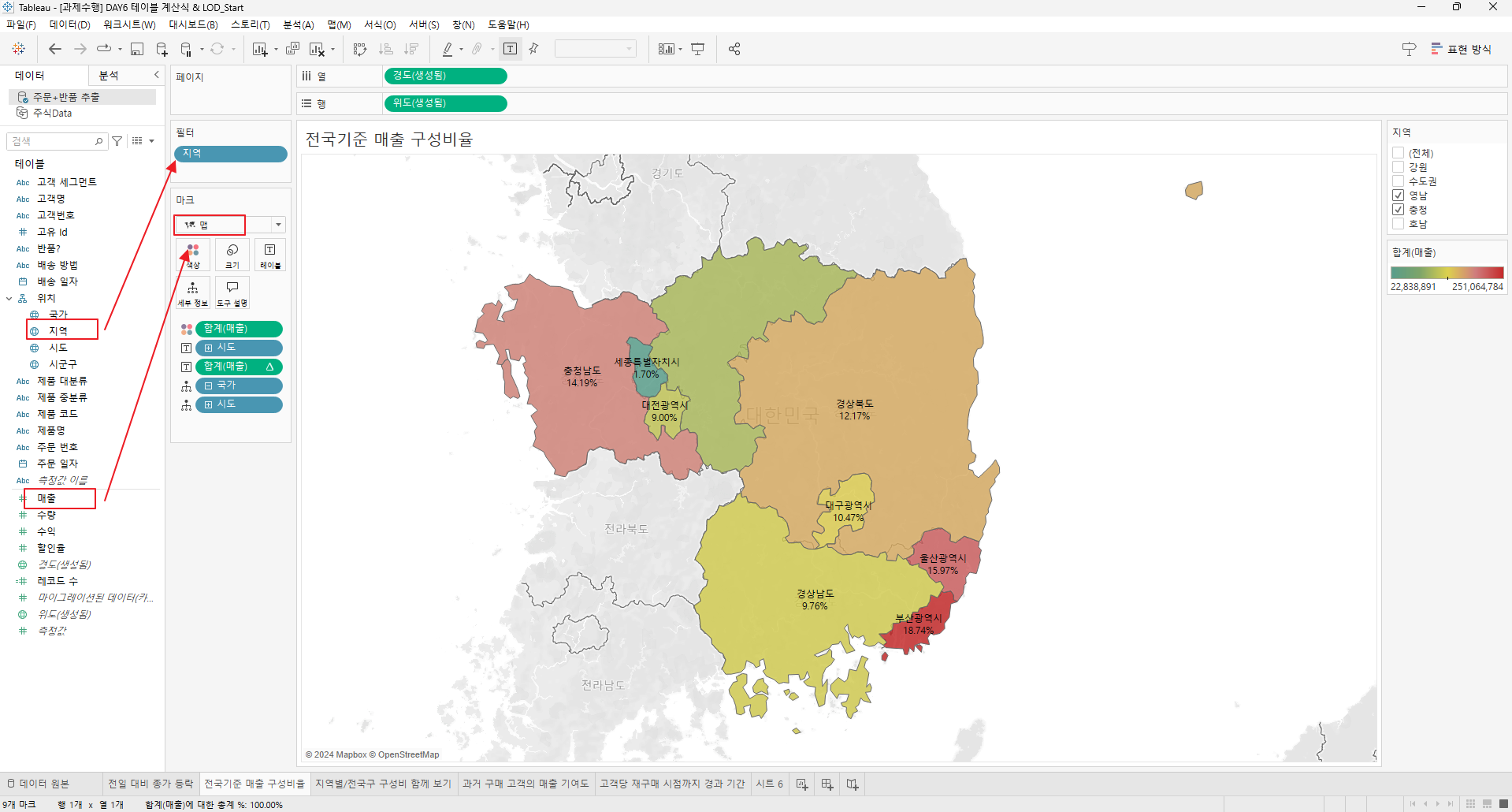
Task: Click the 합계(매출) color legend gradient
Action: point(1447,273)
